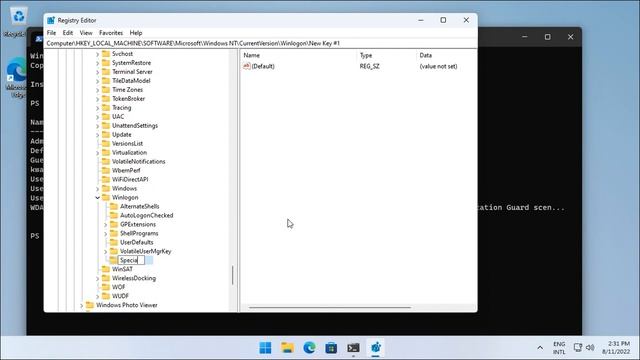Open the volume tray icon
Image resolution: width=640 pixels, height=360 pixels.
click(x=590, y=348)
